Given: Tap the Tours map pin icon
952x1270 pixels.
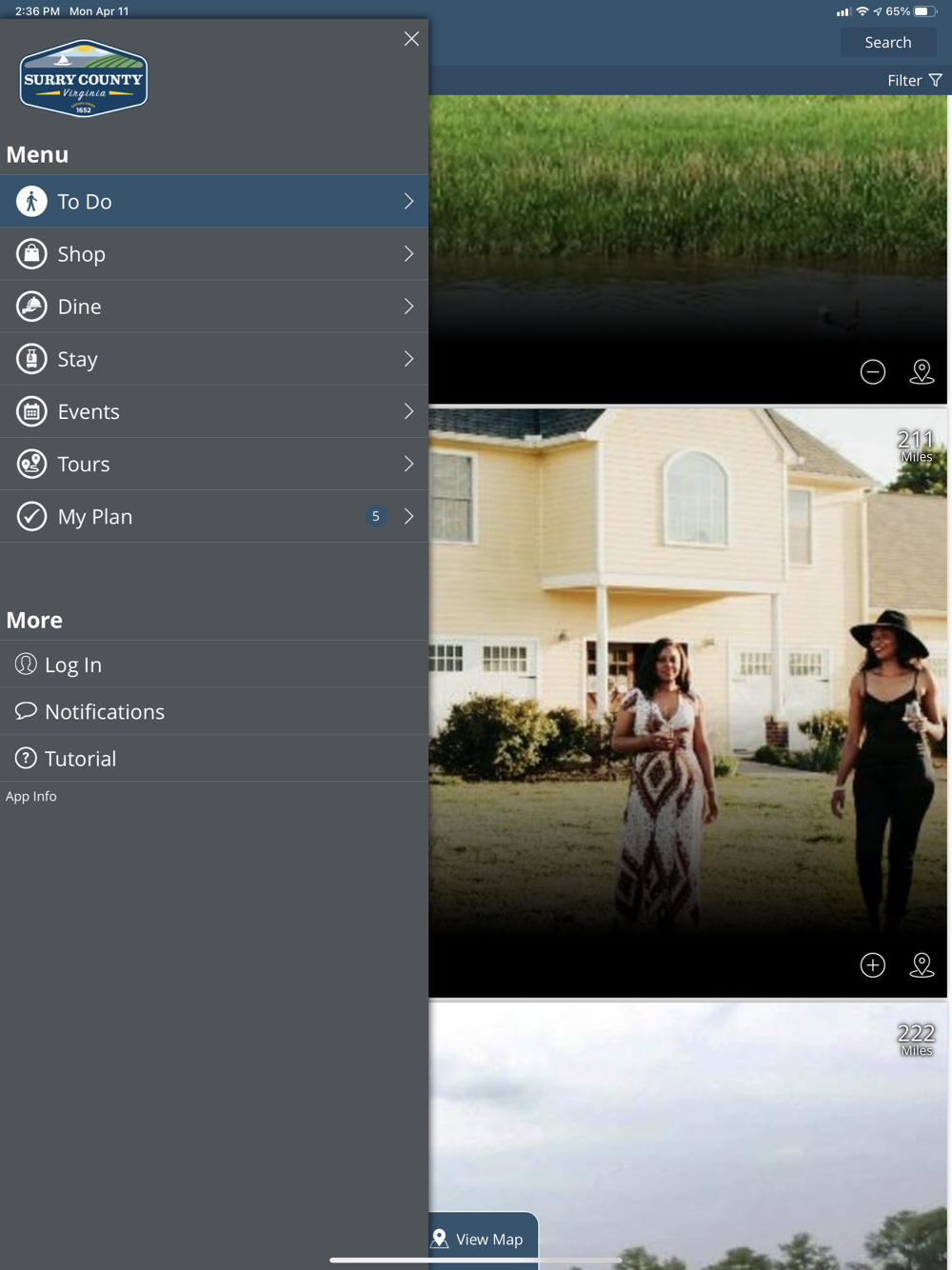Looking at the screenshot, I should (31, 464).
